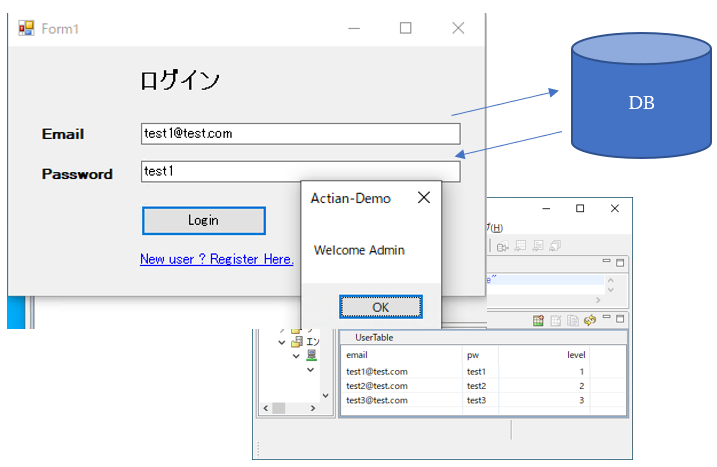Open the New user? Register Here link
717x467 pixels.
tap(217, 259)
